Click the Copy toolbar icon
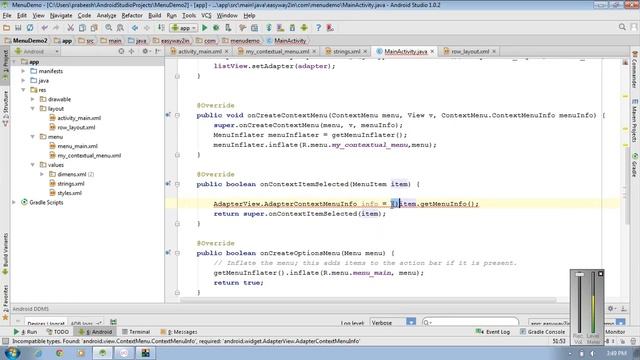The height and width of the screenshot is (360, 640). pyautogui.click(x=82, y=28)
